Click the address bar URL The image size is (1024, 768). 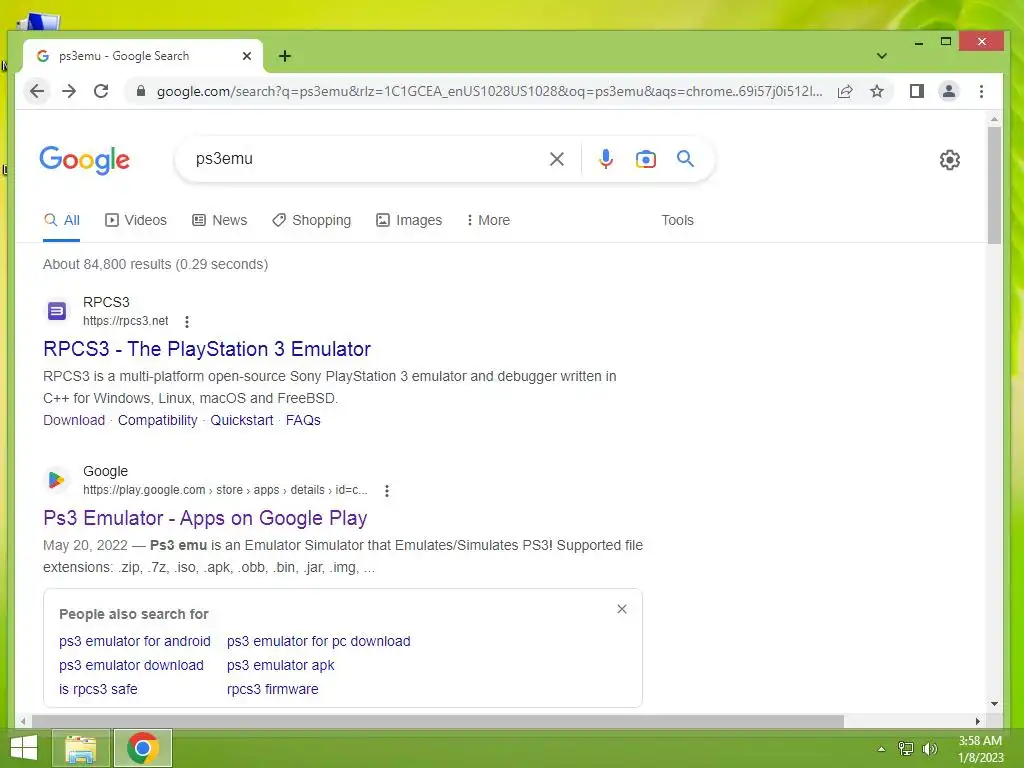click(489, 91)
